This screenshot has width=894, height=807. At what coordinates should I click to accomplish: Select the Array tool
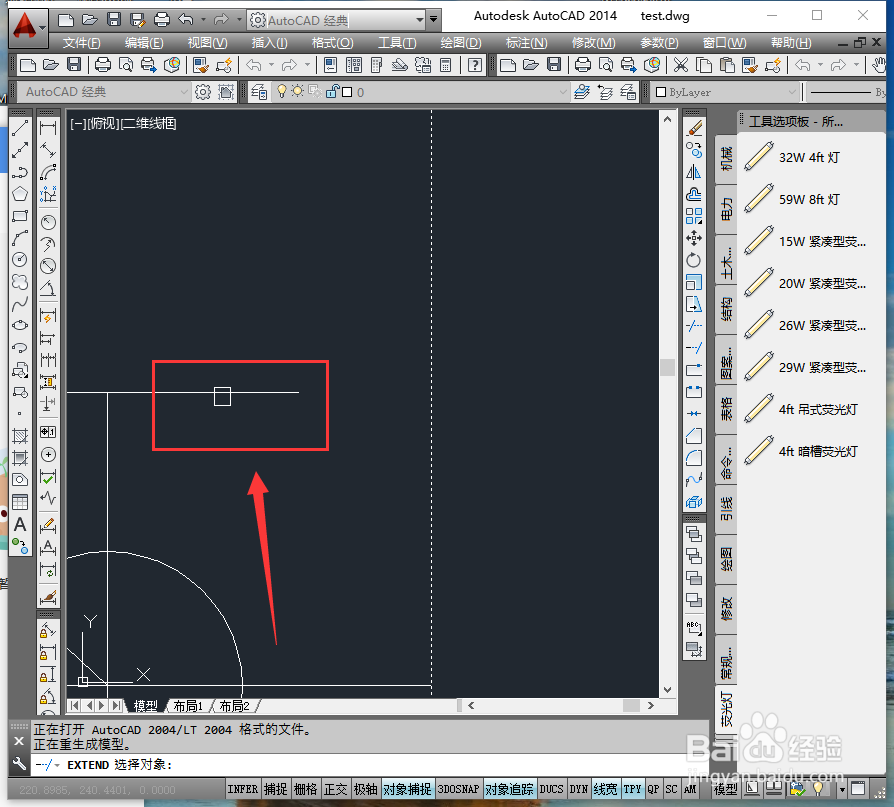(x=694, y=216)
